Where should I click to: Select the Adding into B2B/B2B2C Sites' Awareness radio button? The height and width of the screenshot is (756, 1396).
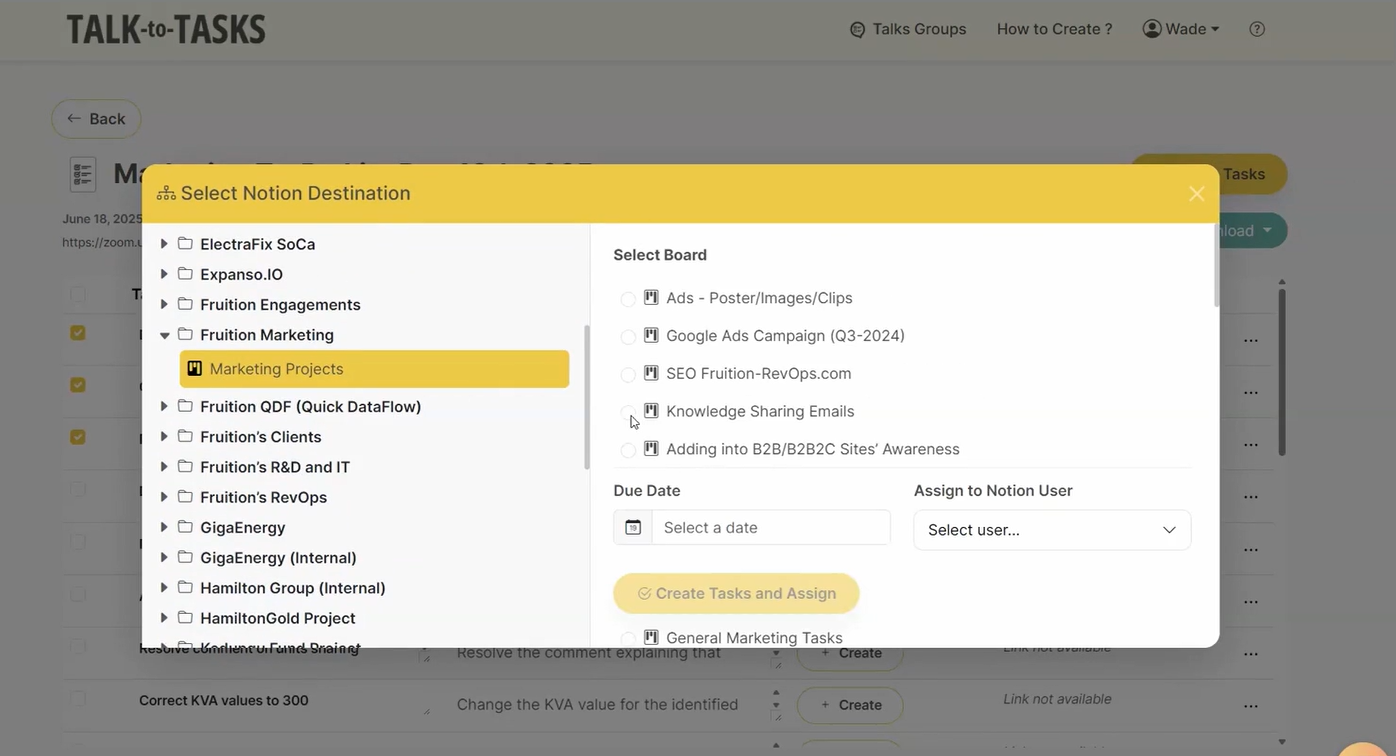click(628, 450)
